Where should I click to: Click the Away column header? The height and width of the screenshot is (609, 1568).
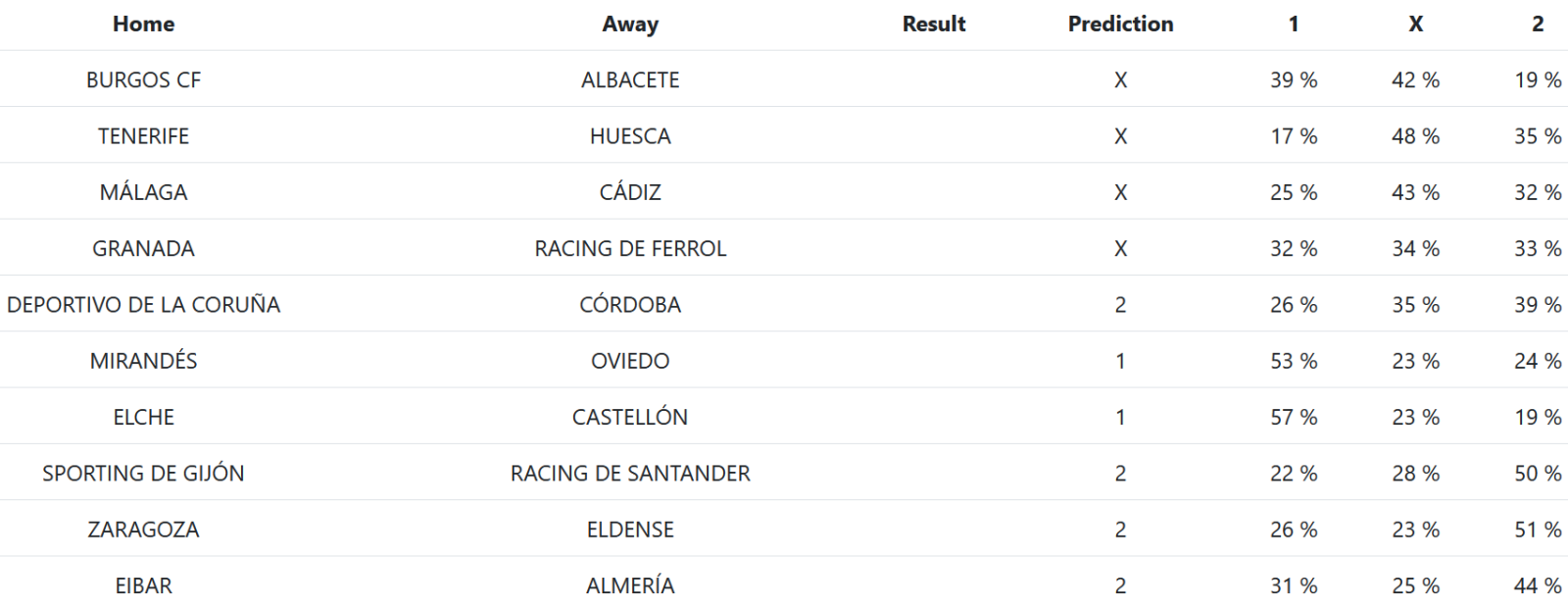pyautogui.click(x=630, y=25)
